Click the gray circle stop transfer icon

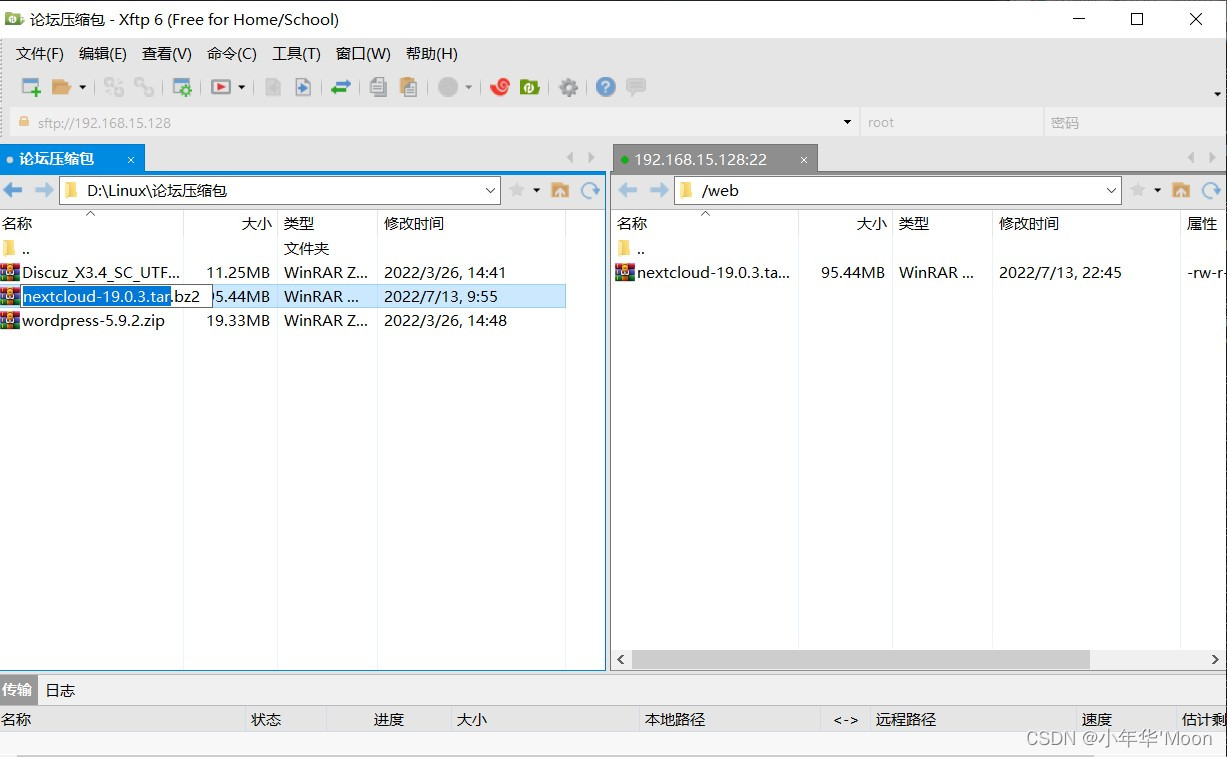point(448,87)
